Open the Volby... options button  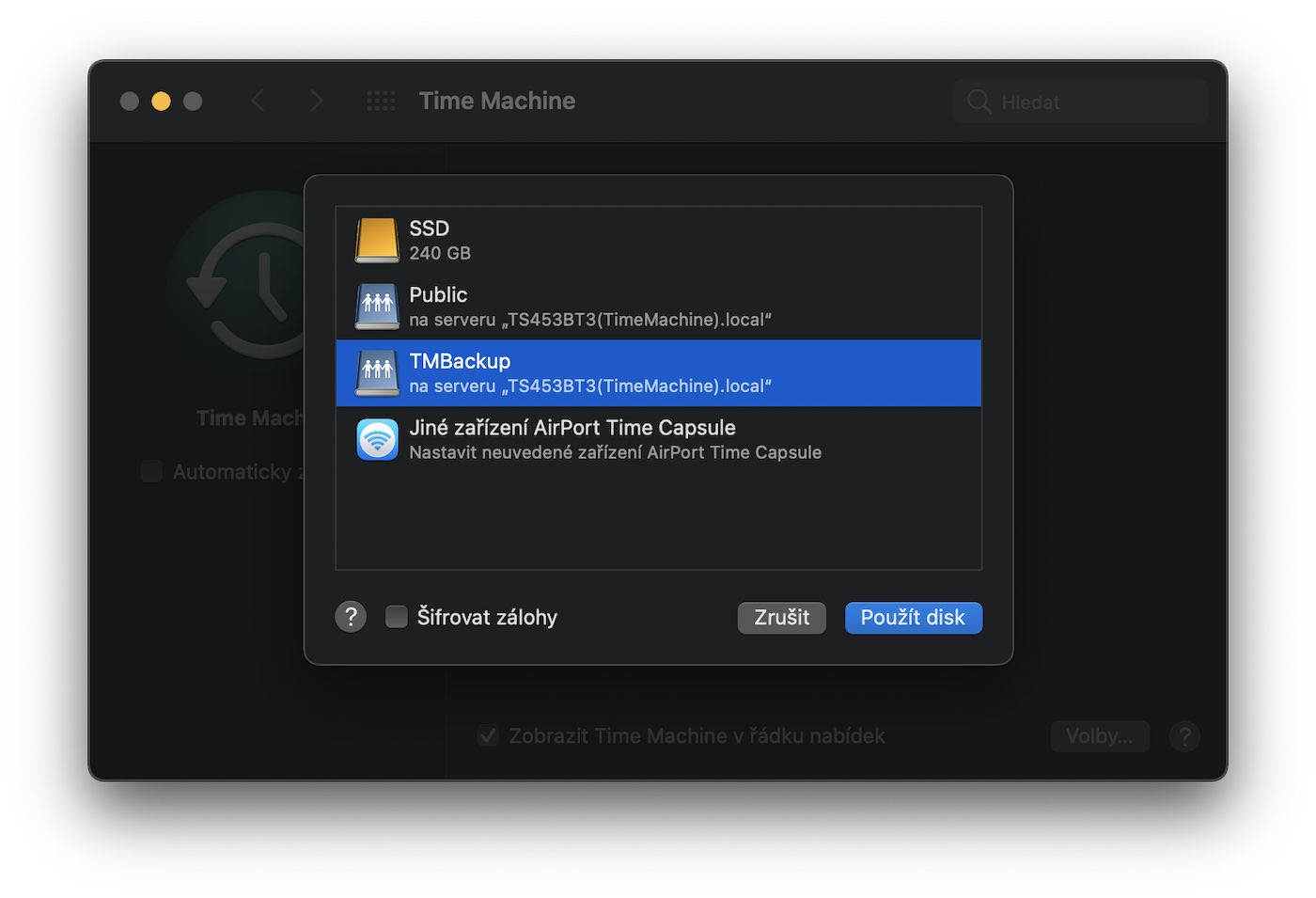click(x=1100, y=736)
